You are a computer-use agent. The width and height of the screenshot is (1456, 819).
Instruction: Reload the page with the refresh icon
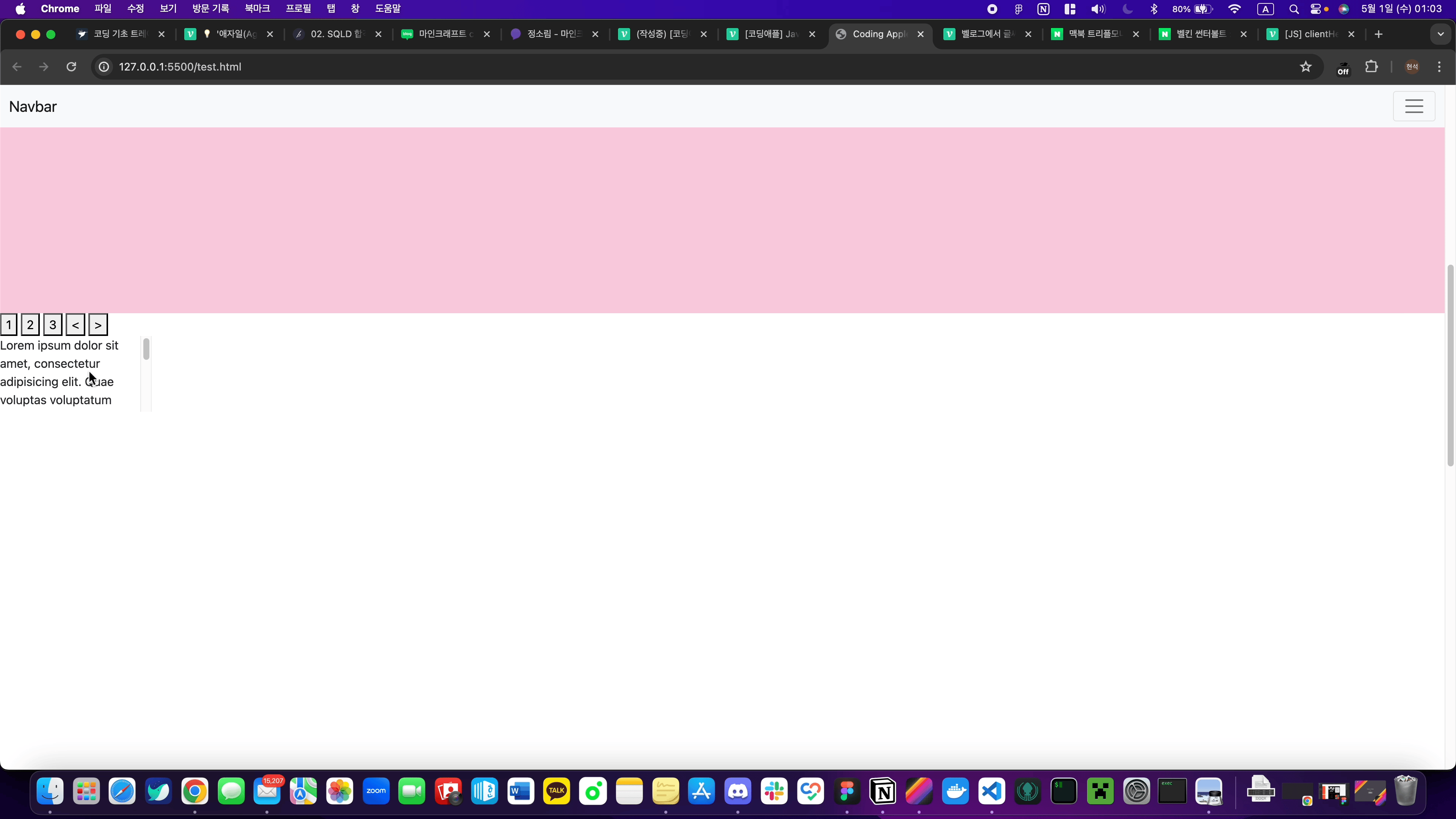71,67
